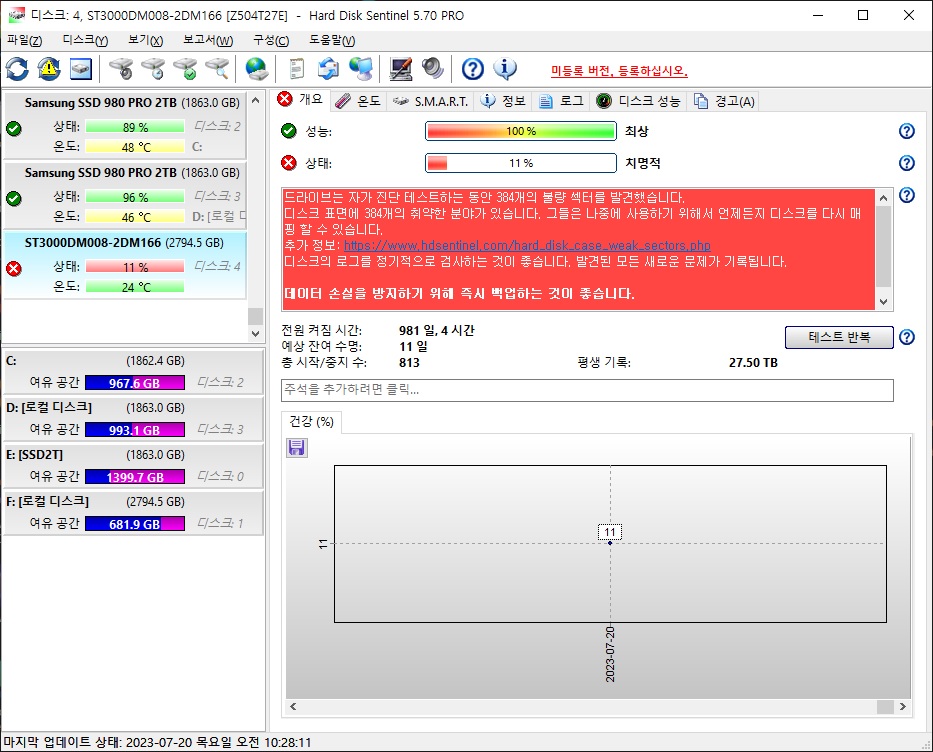Click the red X icon beside 상태
Image resolution: width=933 pixels, height=752 pixels.
[x=289, y=163]
